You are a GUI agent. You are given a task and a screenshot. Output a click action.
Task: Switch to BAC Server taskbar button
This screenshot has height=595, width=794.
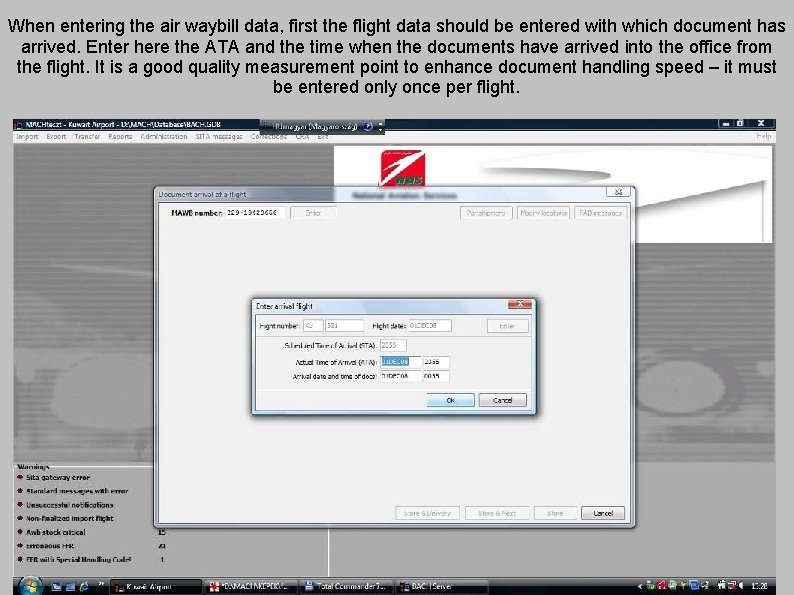point(442,586)
